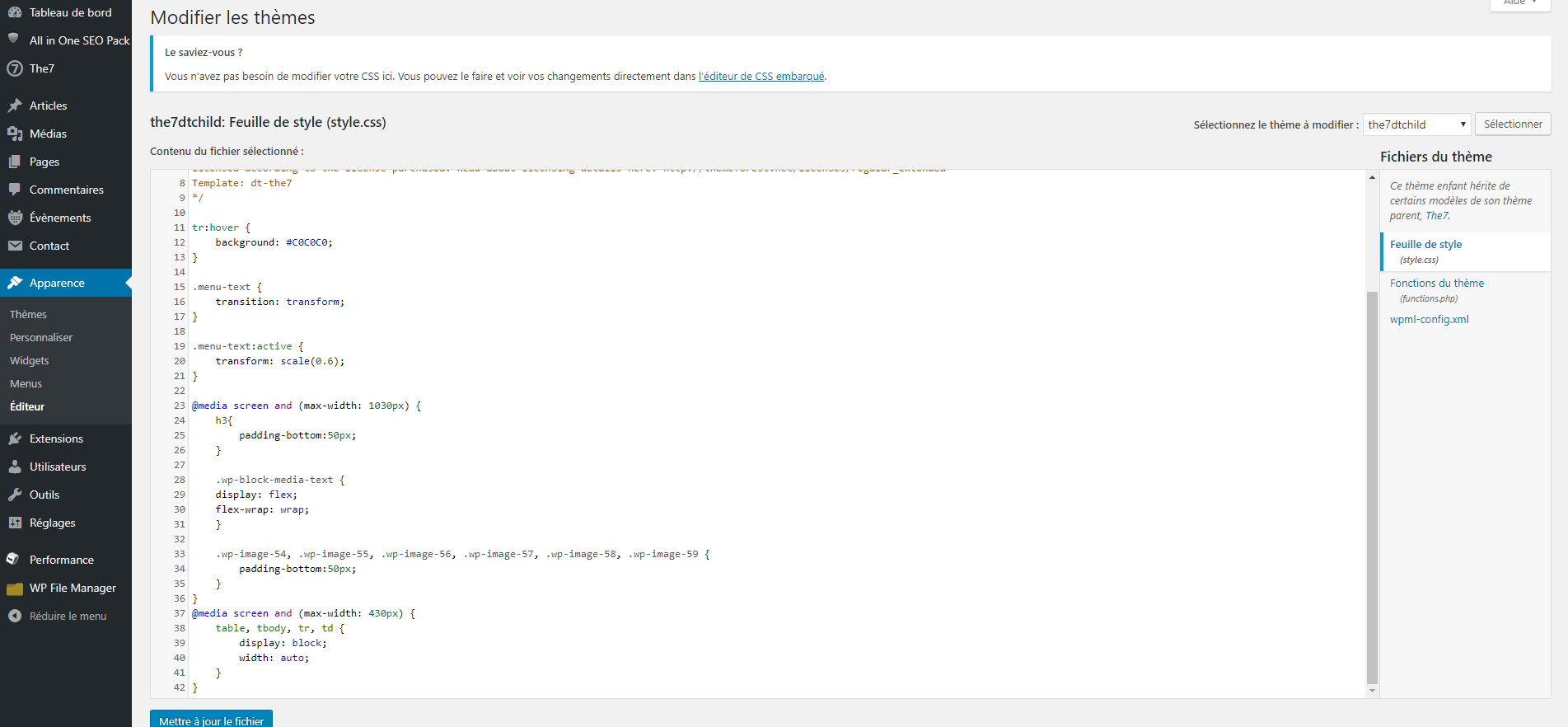Screen dimensions: 1568x727
Task: Go to Widgets under Apparence
Action: 30,360
